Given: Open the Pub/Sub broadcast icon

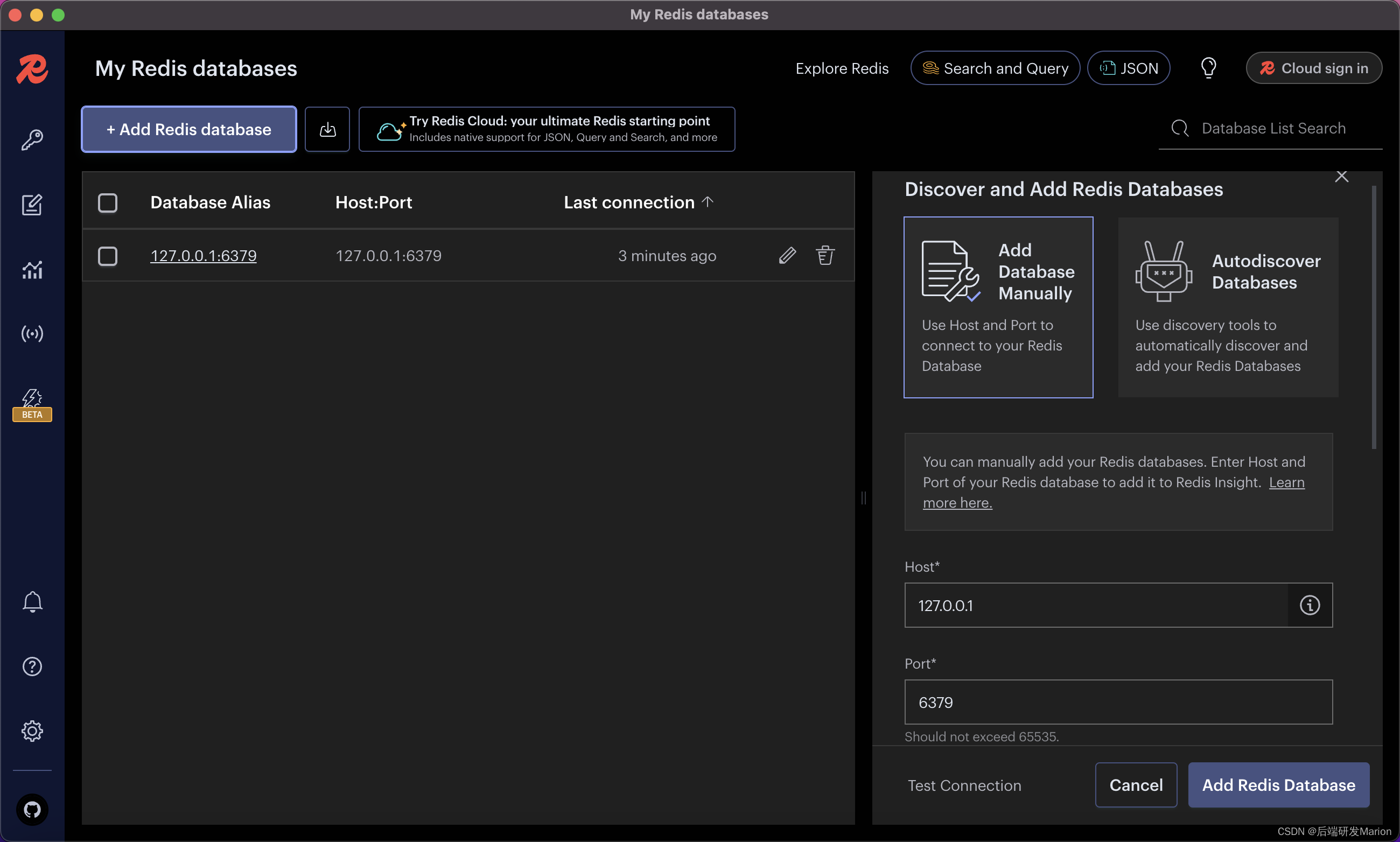Looking at the screenshot, I should 32,334.
